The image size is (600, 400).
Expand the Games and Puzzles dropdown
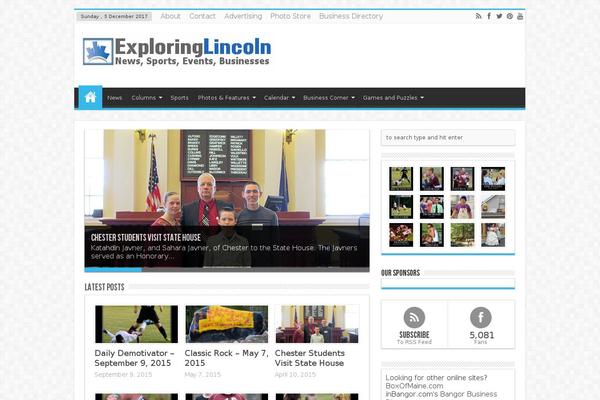[393, 98]
